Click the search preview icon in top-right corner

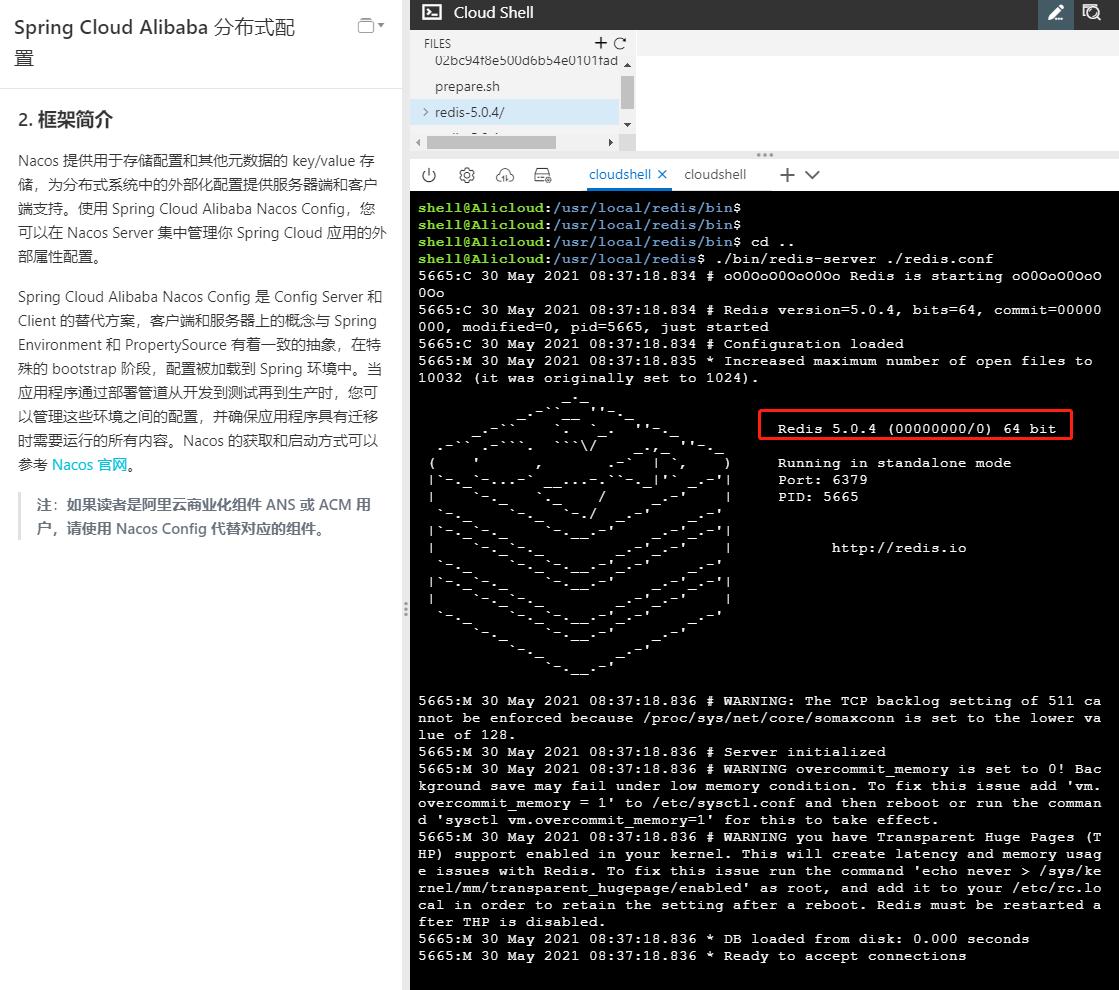(1092, 13)
